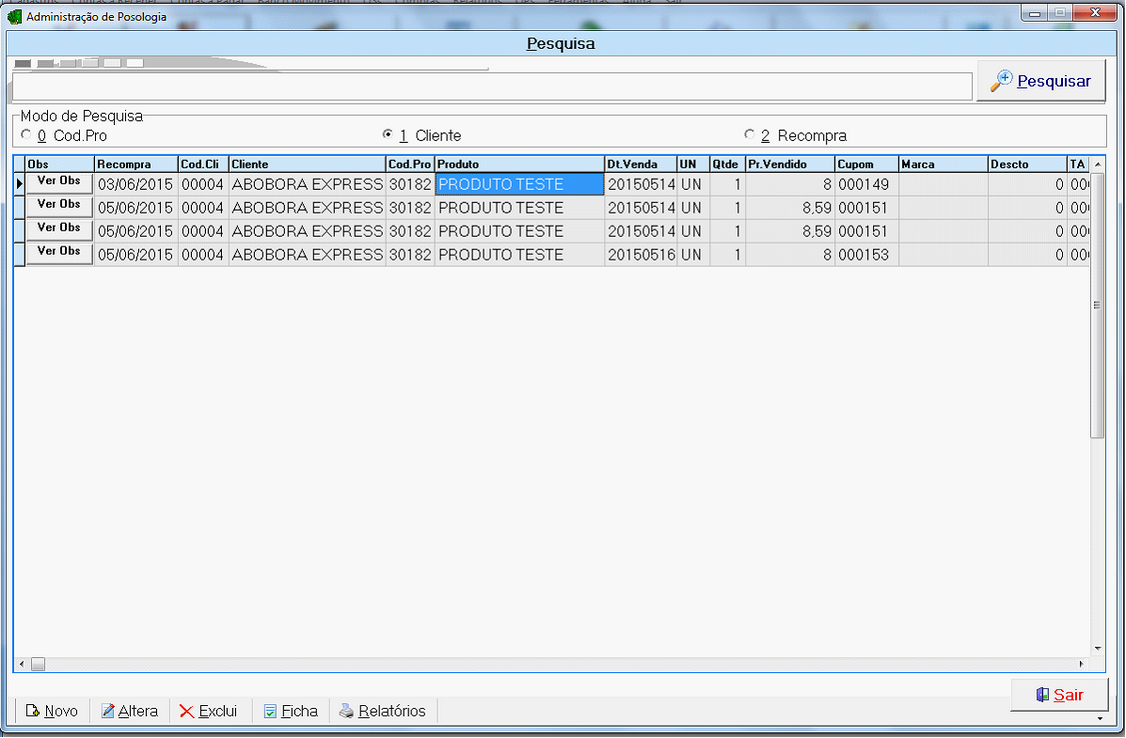The image size is (1126, 738).
Task: Click Ver Obs button in first row
Action: [x=58, y=182]
